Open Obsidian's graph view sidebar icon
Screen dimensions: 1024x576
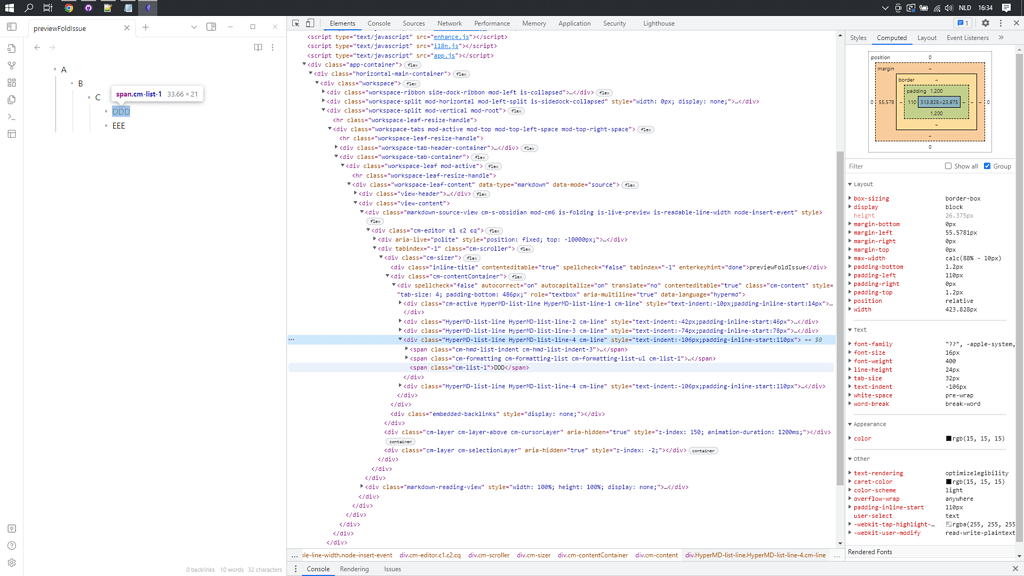tap(12, 66)
